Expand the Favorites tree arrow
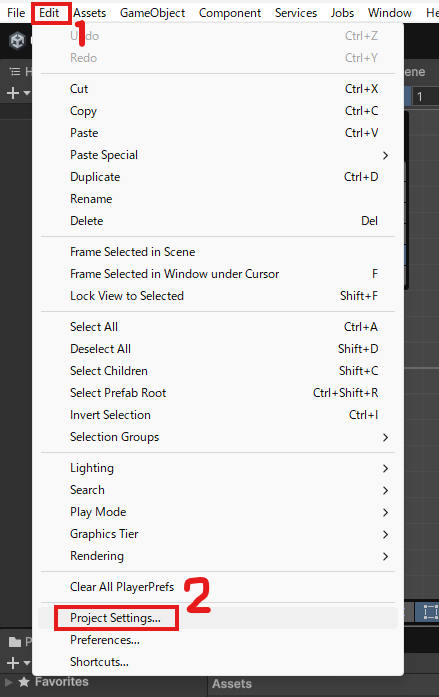The width and height of the screenshot is (439, 697). tap(8, 681)
